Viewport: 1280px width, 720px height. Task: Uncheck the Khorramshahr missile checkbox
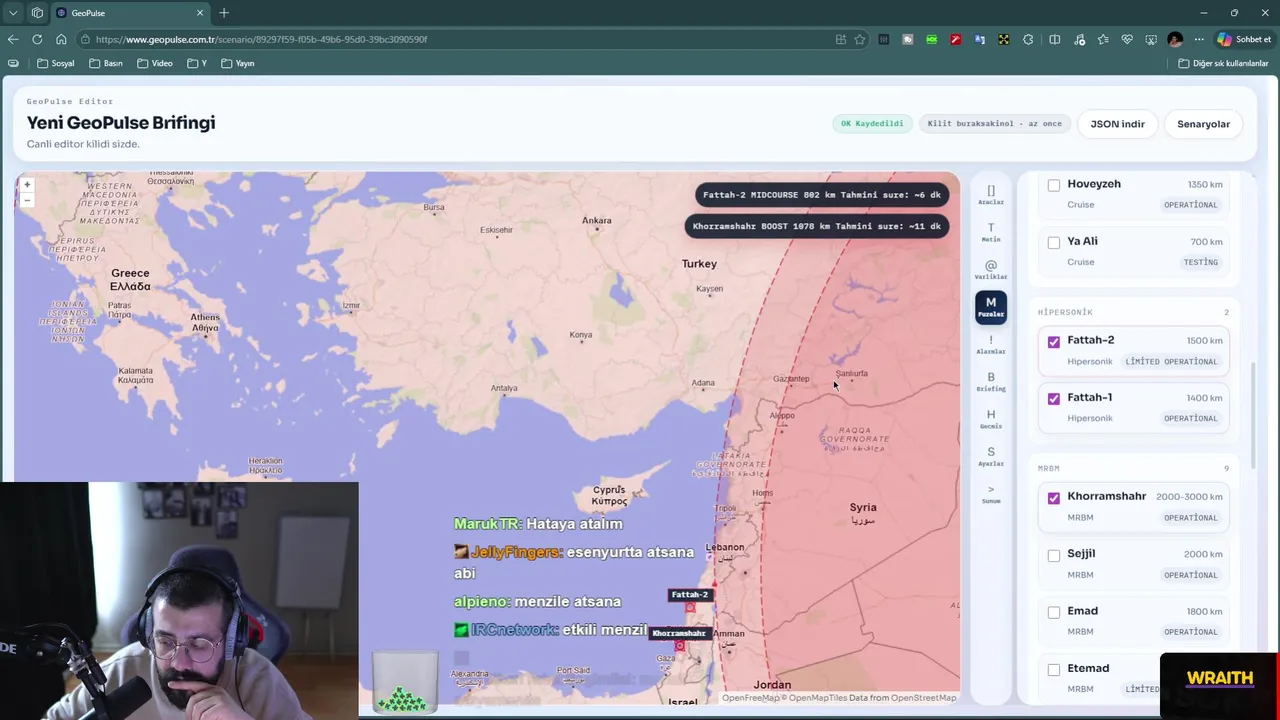pos(1054,498)
